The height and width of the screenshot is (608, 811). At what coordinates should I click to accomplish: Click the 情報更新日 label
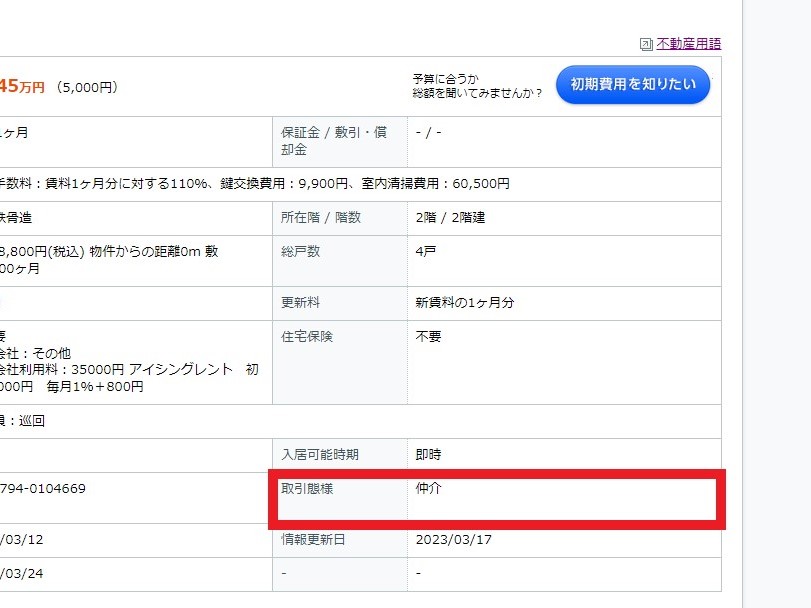click(x=313, y=539)
